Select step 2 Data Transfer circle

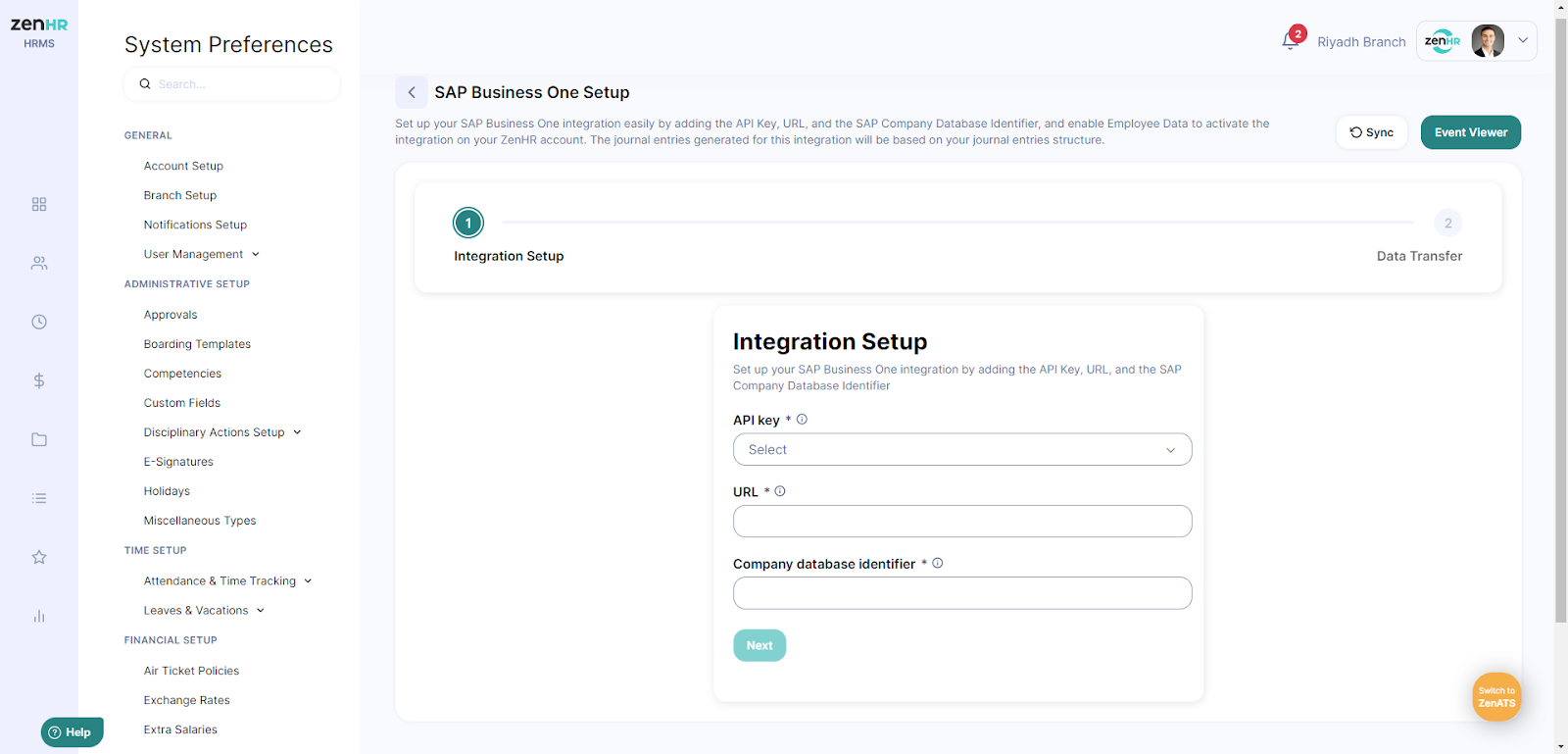[x=1448, y=223]
